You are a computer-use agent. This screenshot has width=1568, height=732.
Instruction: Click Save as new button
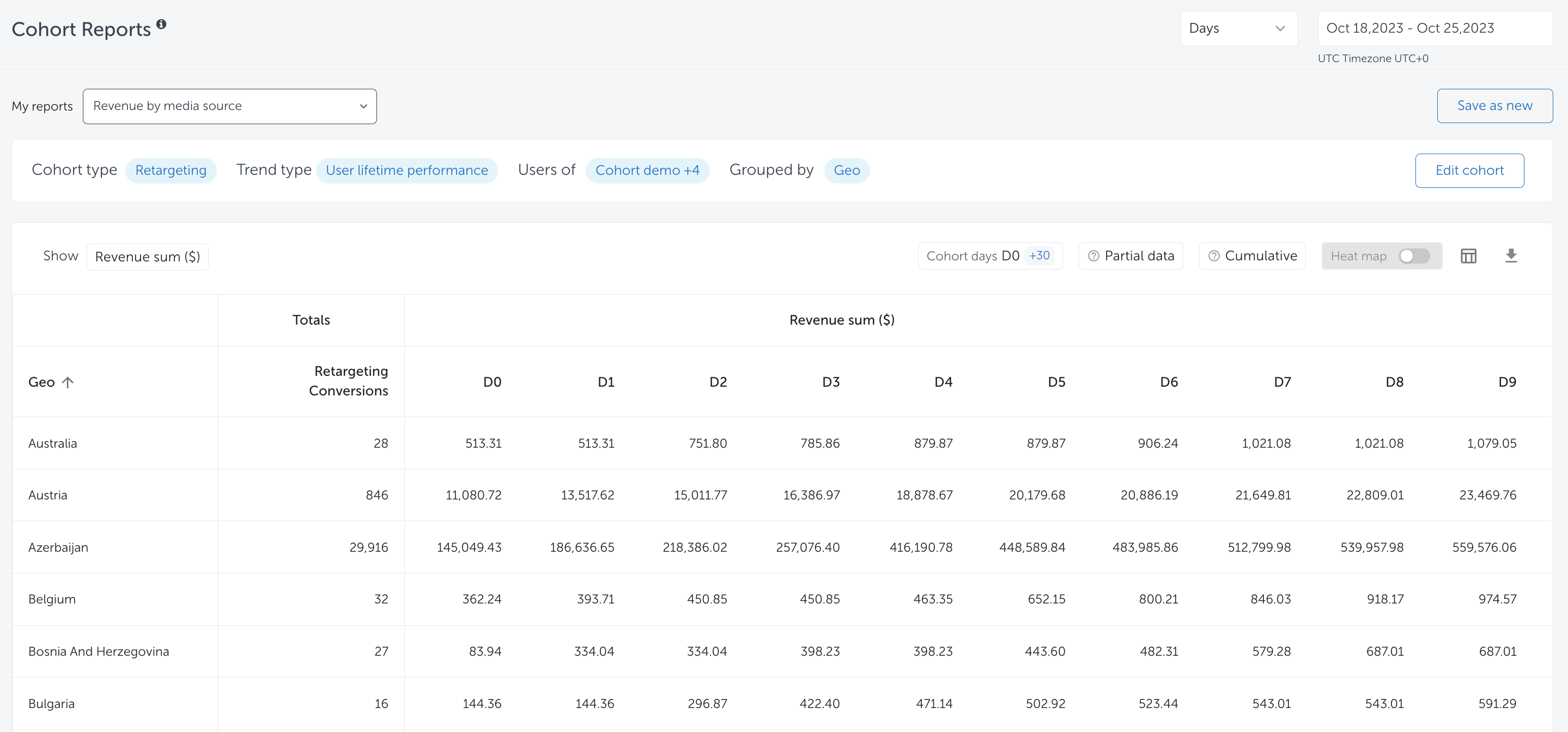[x=1494, y=106]
